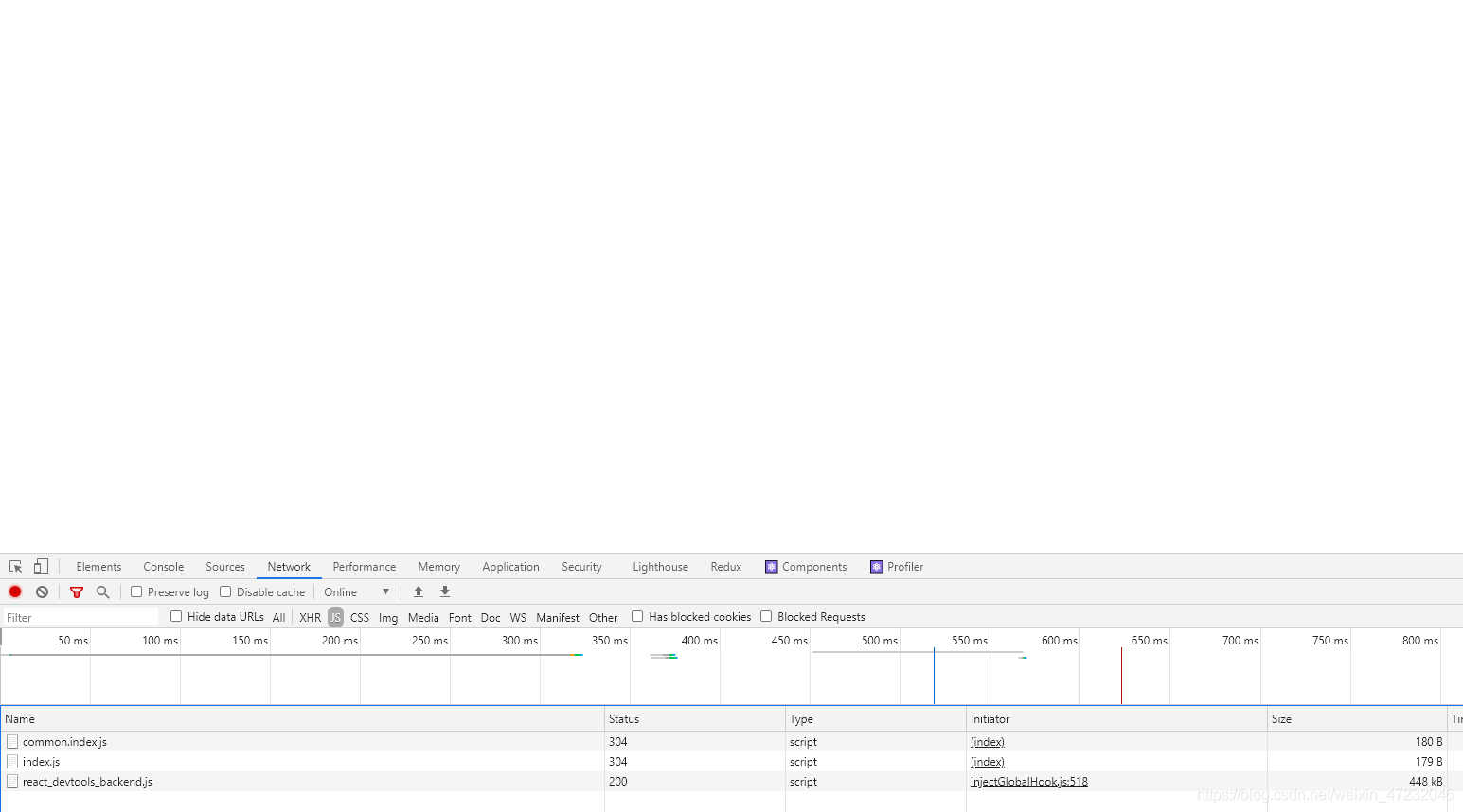Filter requests by All types
The image size is (1463, 812).
pyautogui.click(x=279, y=617)
